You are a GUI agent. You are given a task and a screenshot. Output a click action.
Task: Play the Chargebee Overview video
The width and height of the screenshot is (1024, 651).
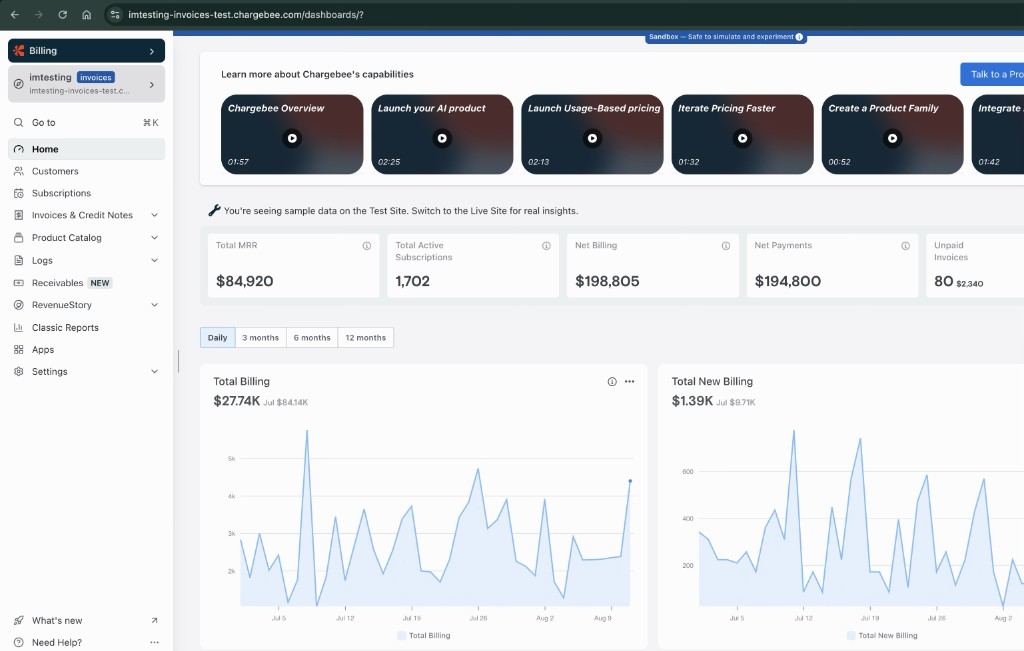pyautogui.click(x=292, y=138)
